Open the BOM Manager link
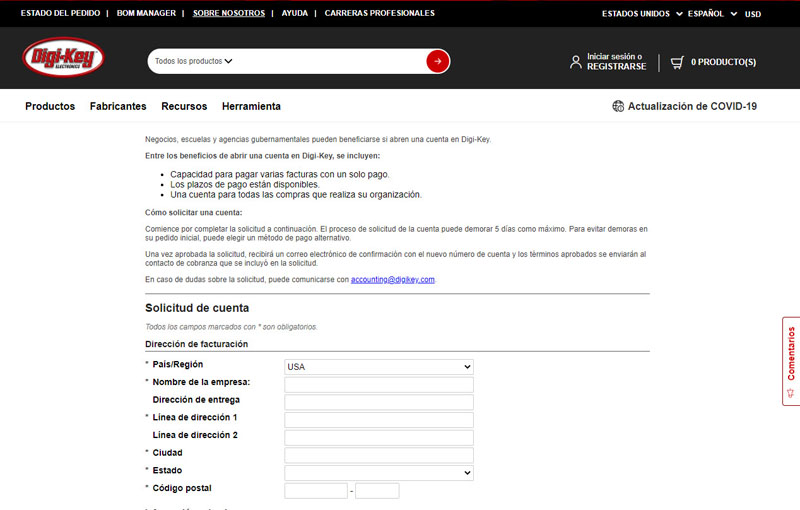Screen dimensions: 800x510 click(146, 14)
